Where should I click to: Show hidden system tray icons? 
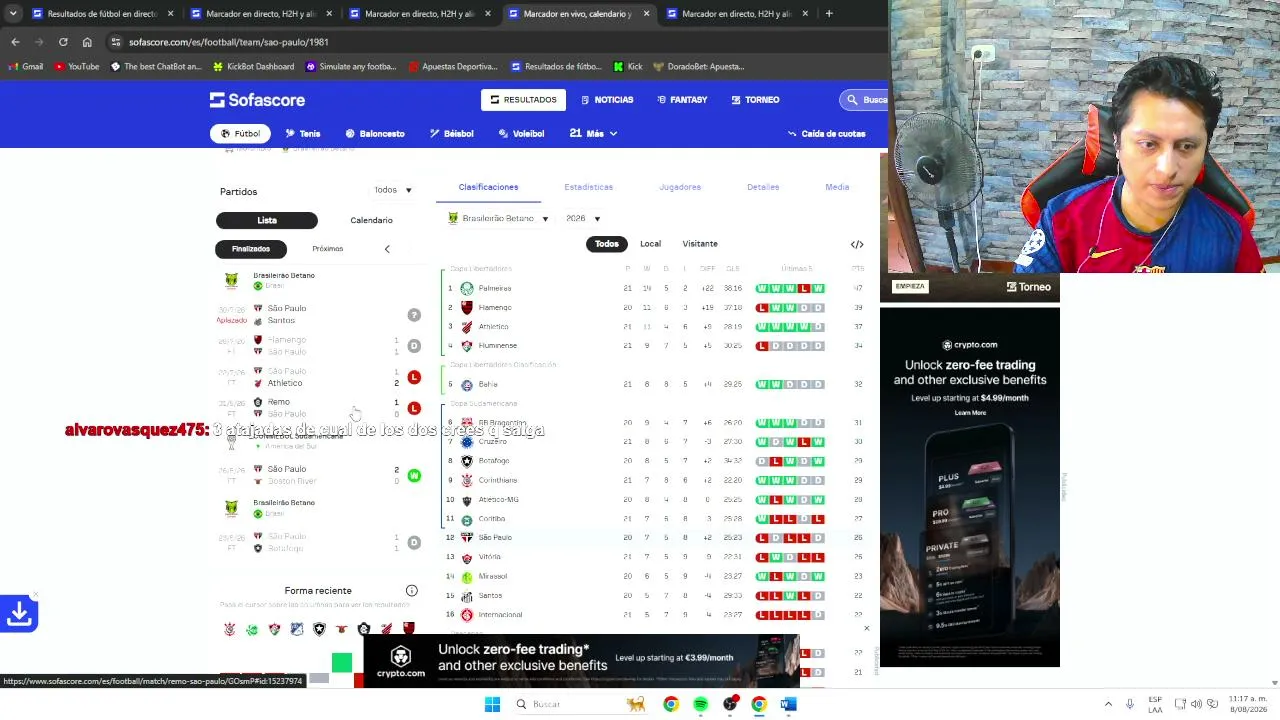coord(1108,704)
